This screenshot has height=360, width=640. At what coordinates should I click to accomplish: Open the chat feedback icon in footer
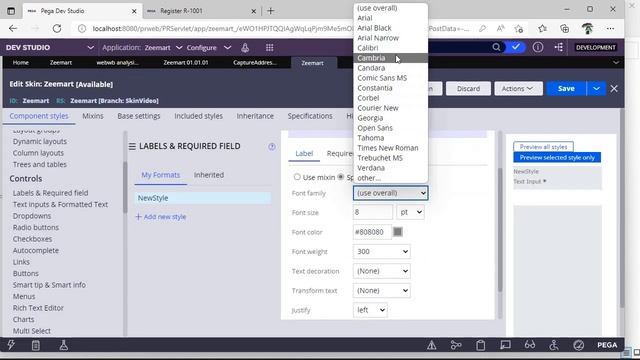[x=505, y=345]
